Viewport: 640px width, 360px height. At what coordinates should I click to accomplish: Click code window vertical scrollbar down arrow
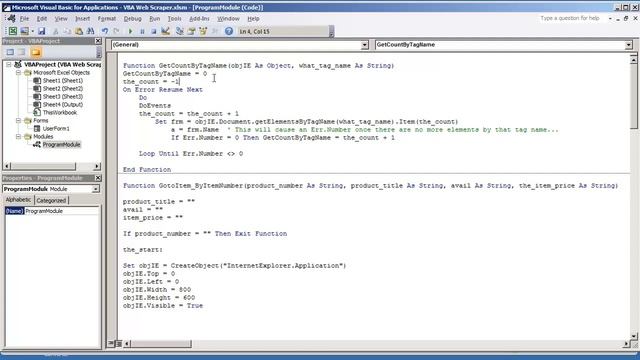pyautogui.click(x=633, y=336)
